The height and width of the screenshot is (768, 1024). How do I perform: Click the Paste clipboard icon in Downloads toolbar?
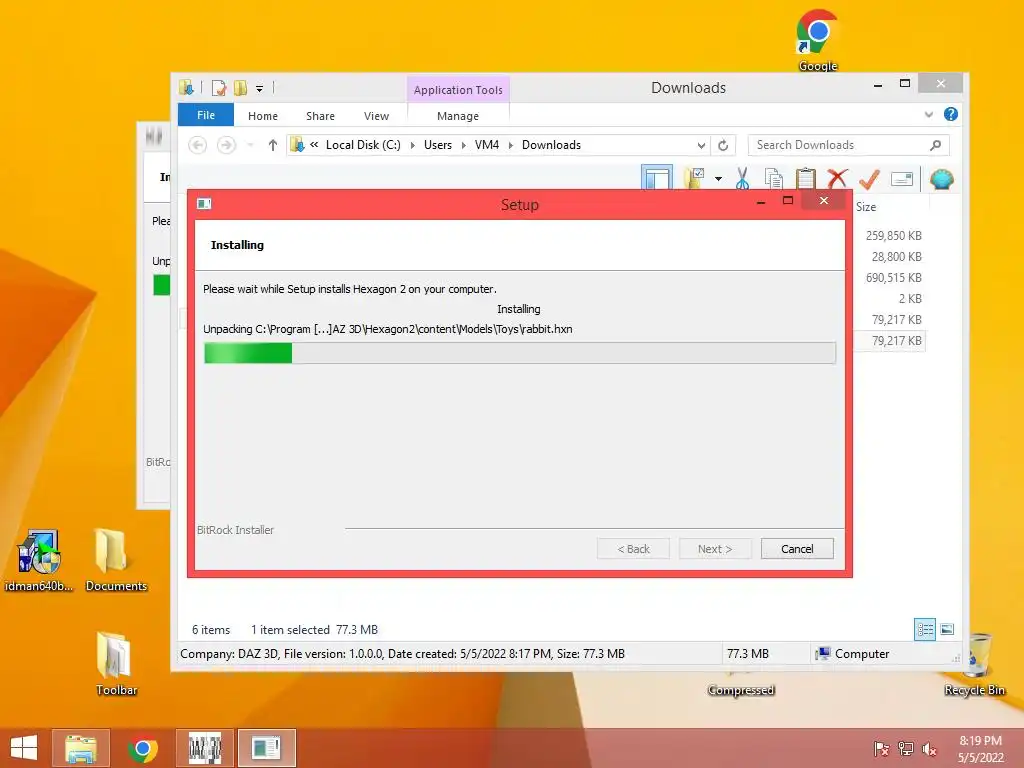click(x=805, y=178)
